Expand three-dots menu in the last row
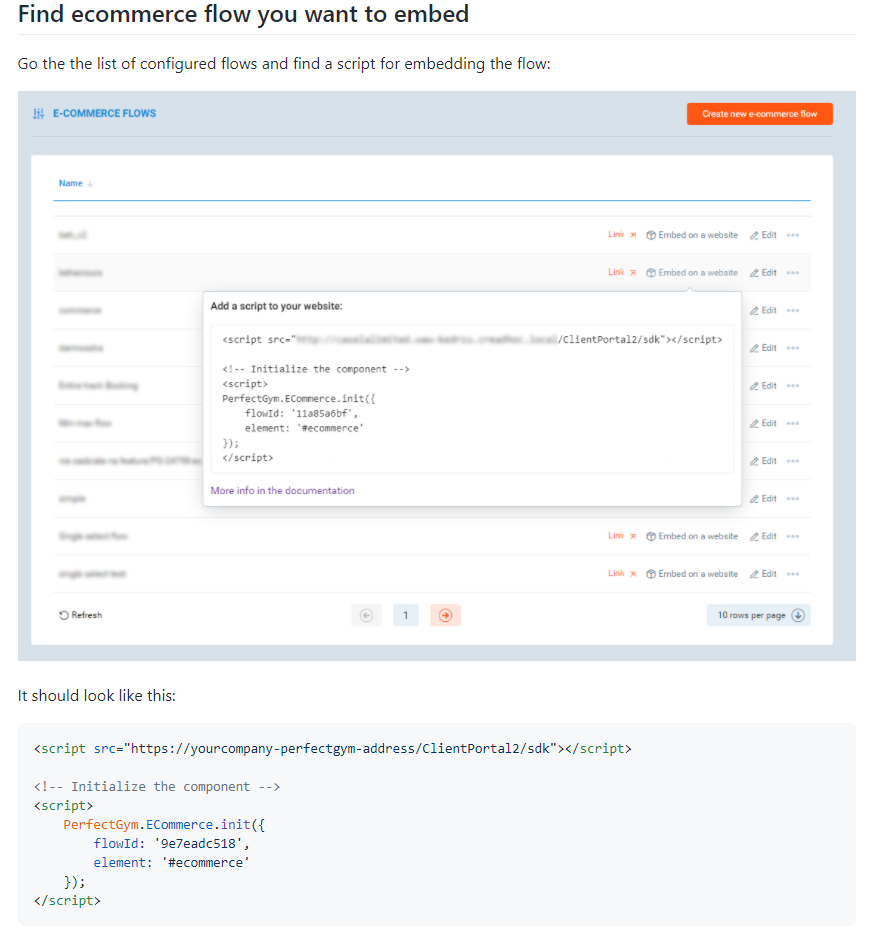 [793, 574]
